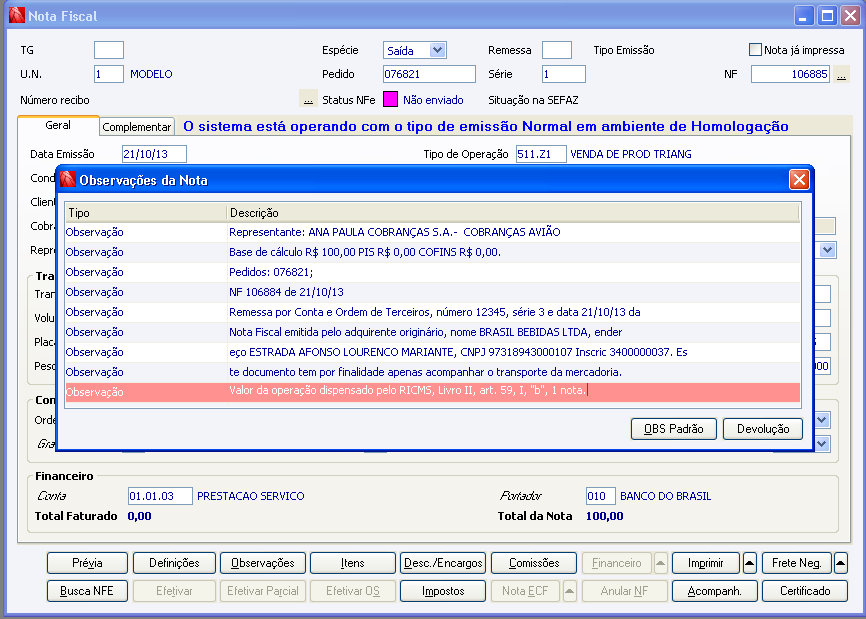The image size is (866, 619).
Task: Click the Tipo column header
Action: (x=146, y=213)
